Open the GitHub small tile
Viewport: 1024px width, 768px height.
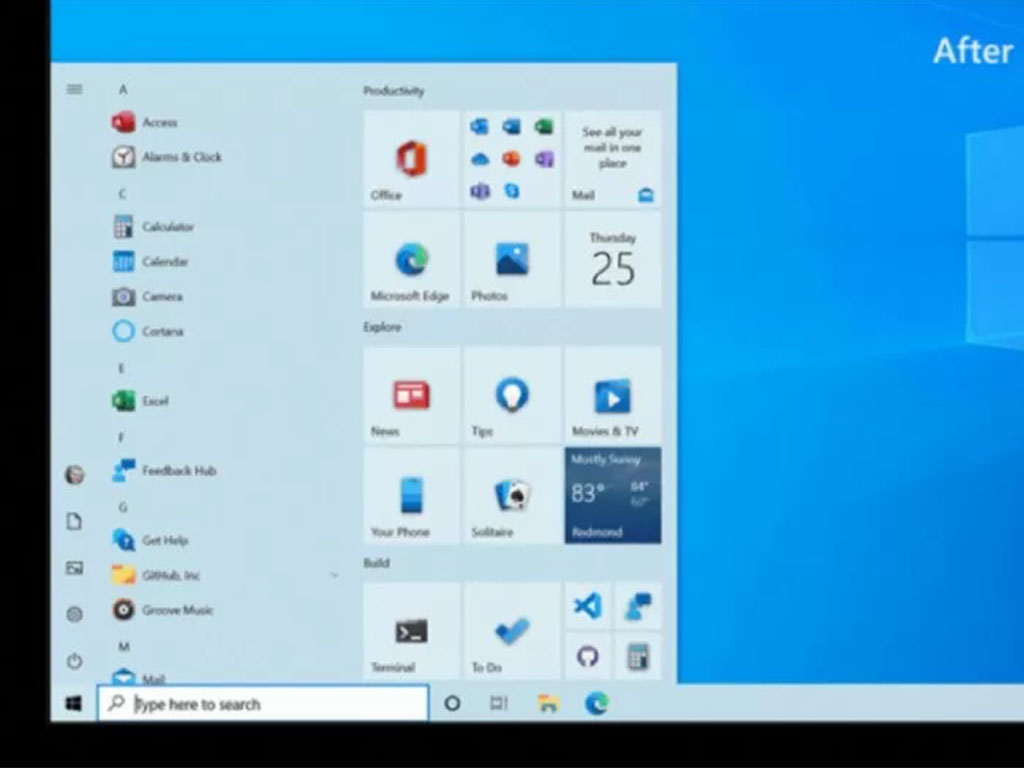pos(588,656)
